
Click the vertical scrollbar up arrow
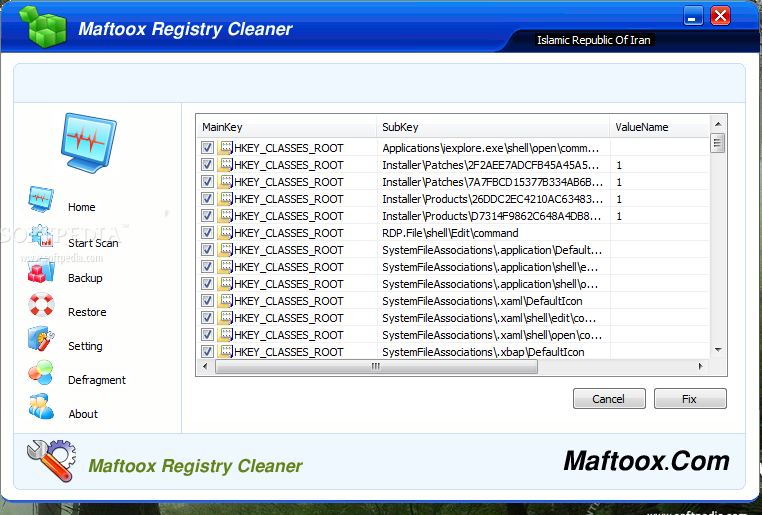[718, 124]
